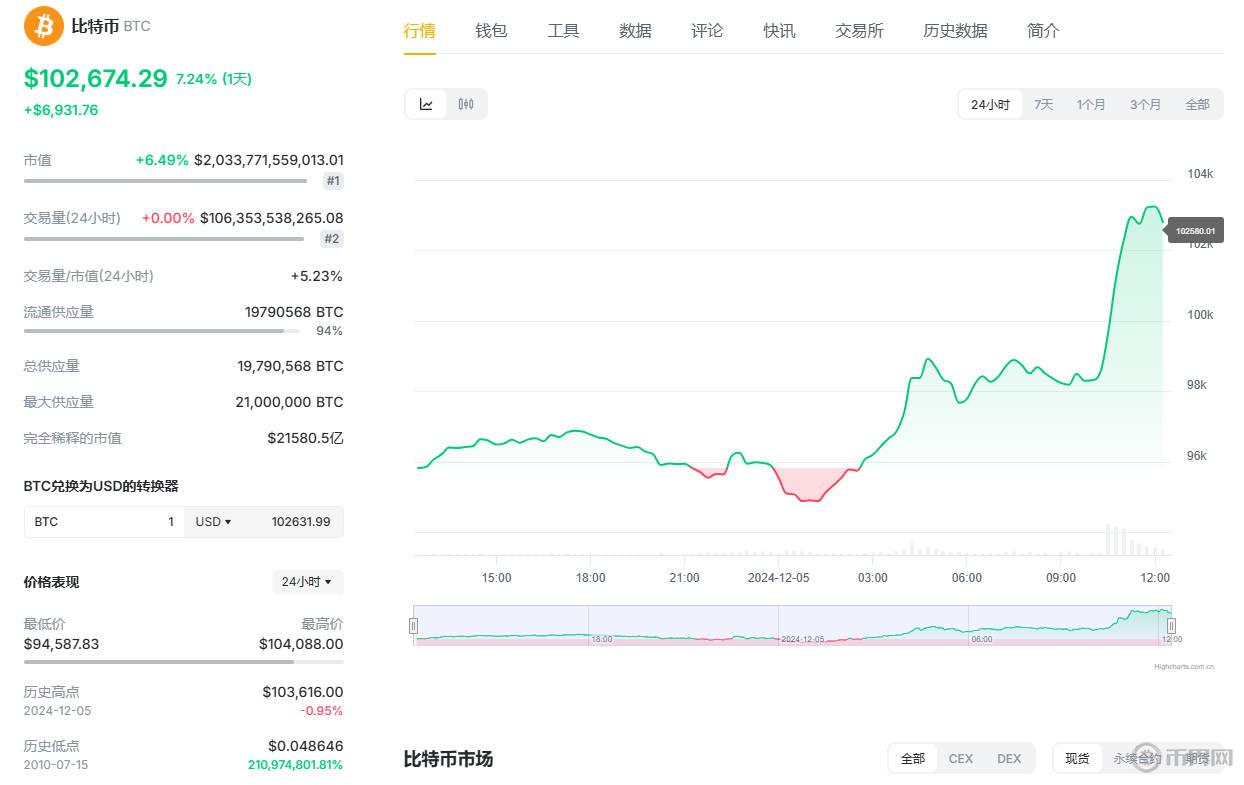Toggle the 7天 chart timeframe

click(1043, 103)
